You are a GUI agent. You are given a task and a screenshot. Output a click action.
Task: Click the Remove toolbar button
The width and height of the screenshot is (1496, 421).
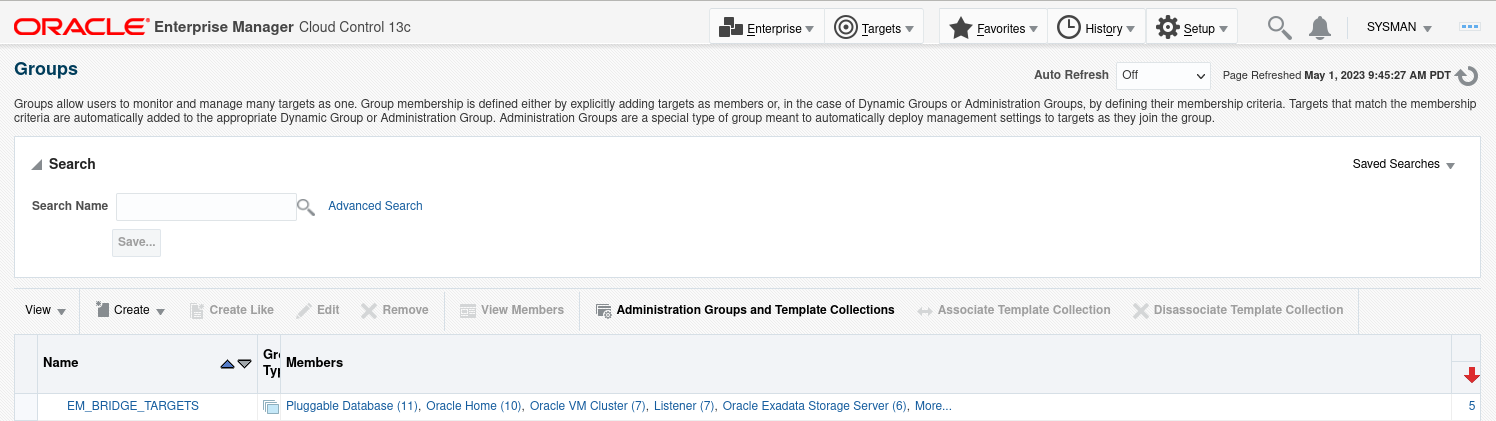click(395, 310)
